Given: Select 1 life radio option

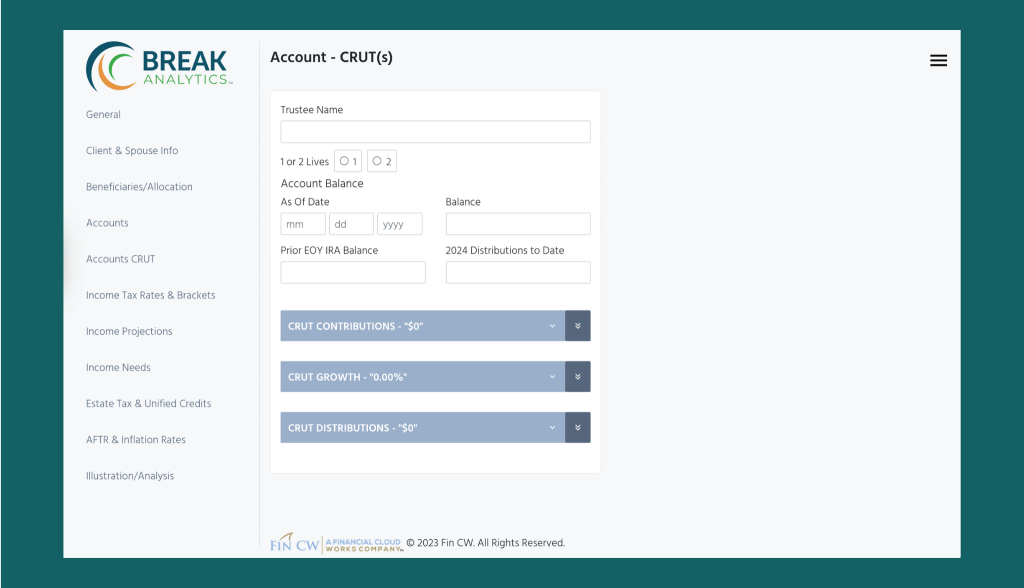Looking at the screenshot, I should (x=344, y=161).
